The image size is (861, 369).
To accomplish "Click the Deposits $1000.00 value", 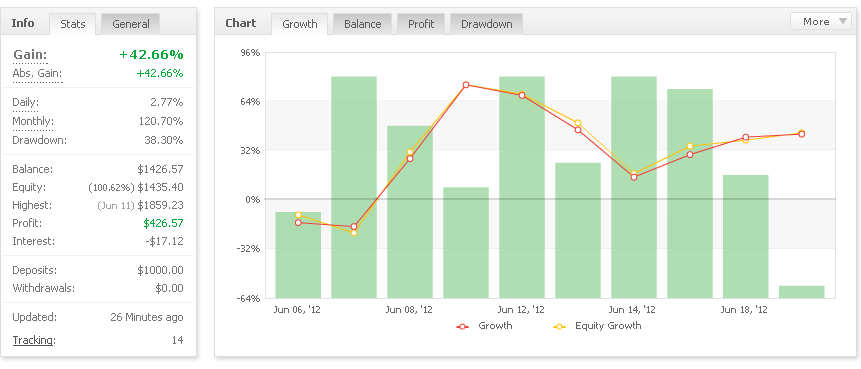I will [x=160, y=271].
